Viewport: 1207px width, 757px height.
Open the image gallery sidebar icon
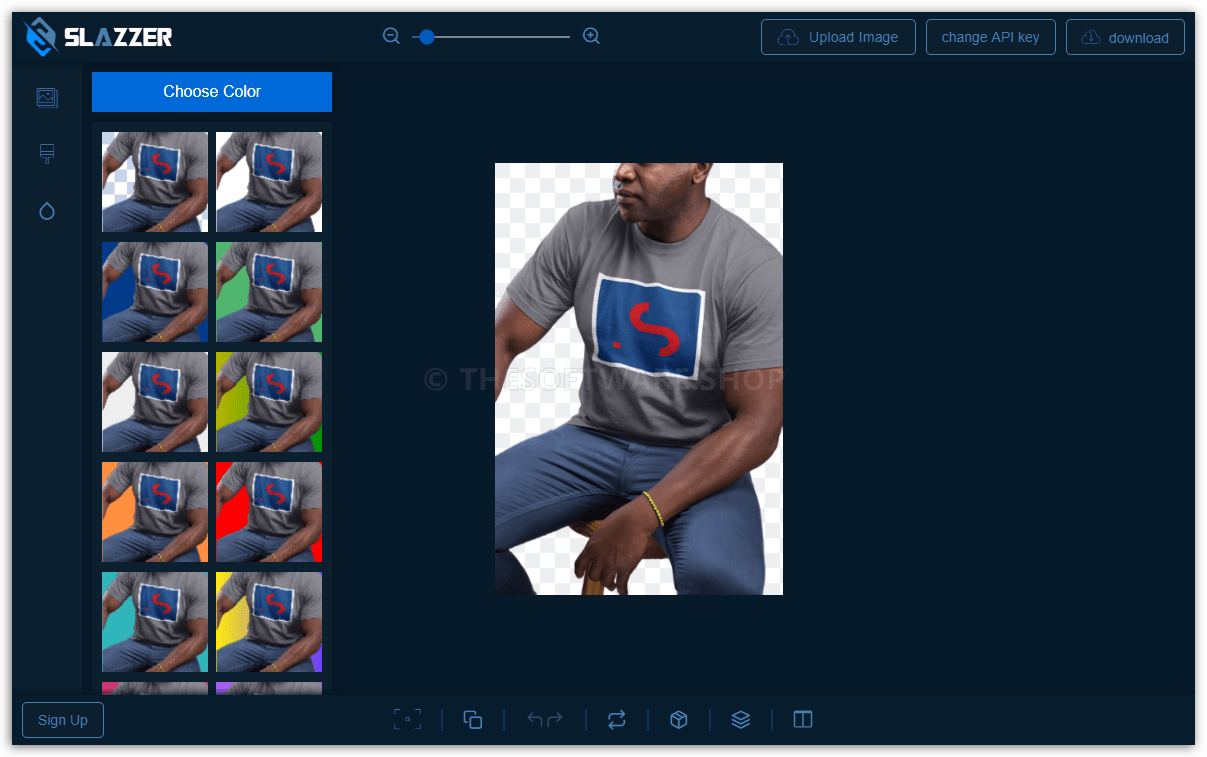tap(47, 97)
